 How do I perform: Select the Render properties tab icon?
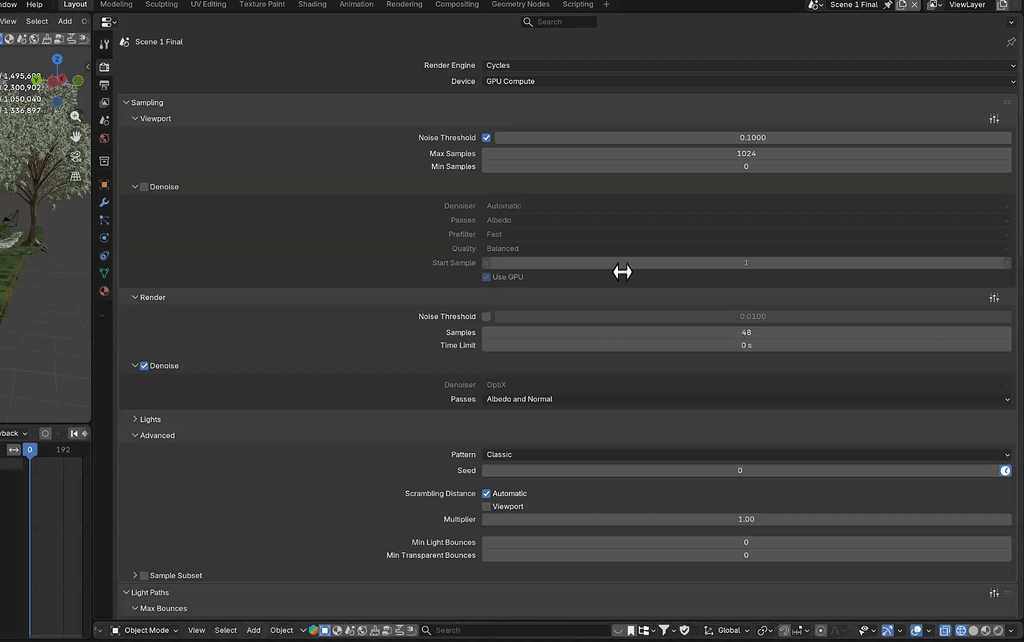104,67
